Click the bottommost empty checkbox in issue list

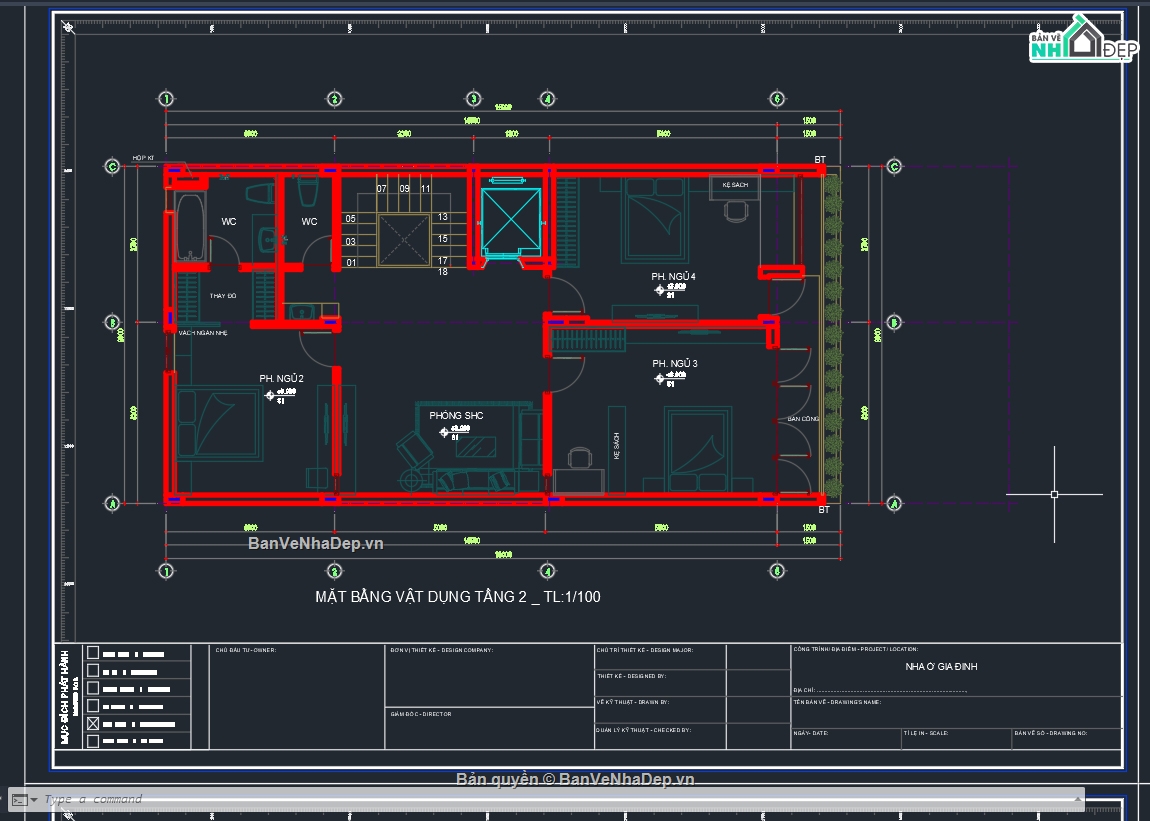coord(93,741)
